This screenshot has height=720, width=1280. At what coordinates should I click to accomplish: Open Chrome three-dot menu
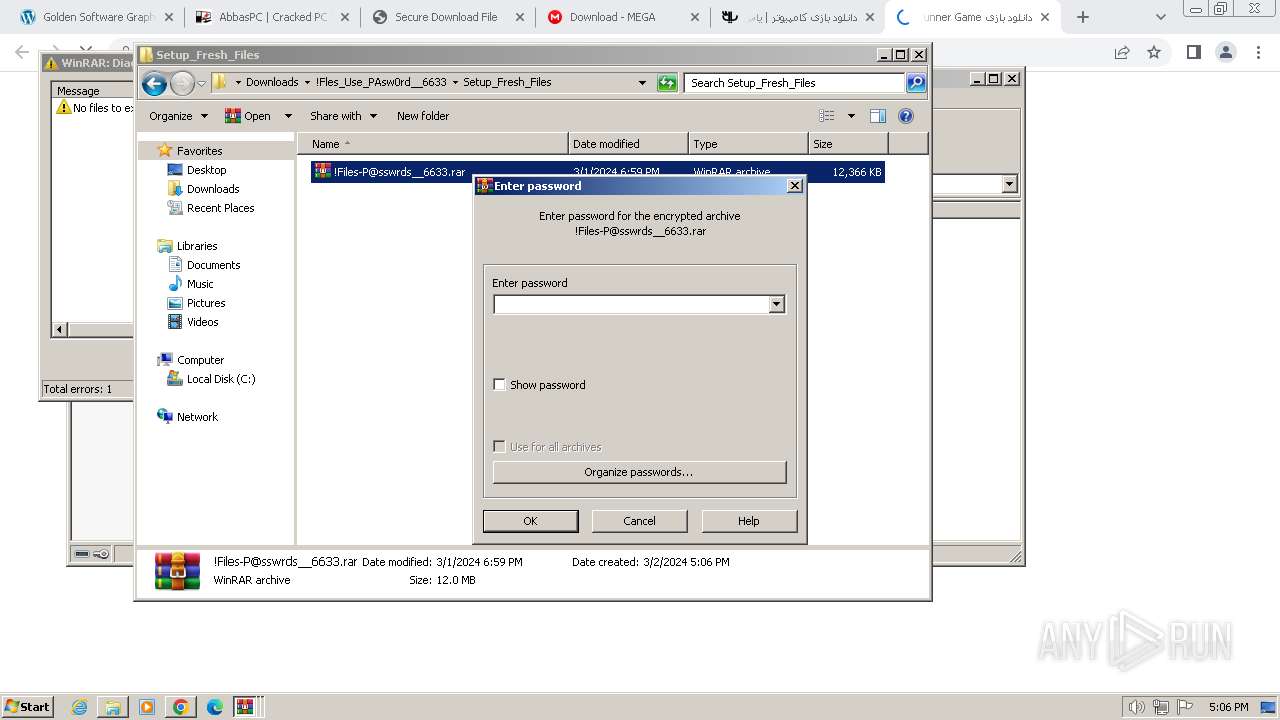pyautogui.click(x=1258, y=52)
